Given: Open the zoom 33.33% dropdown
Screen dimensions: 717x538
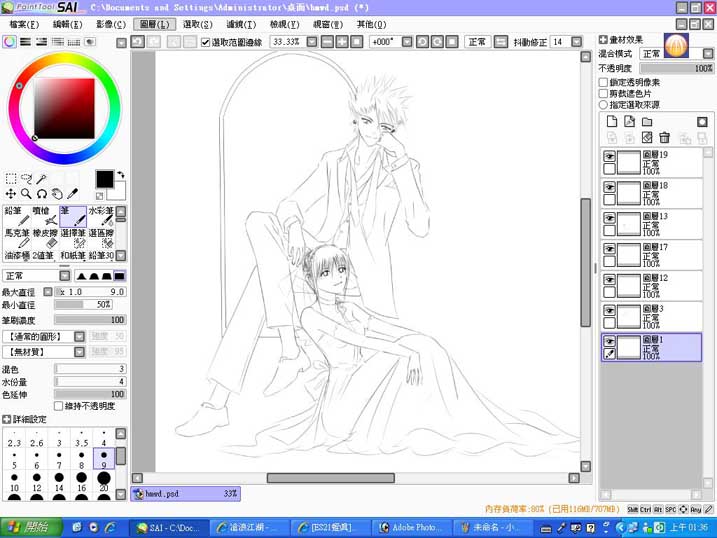Looking at the screenshot, I should click(x=312, y=42).
